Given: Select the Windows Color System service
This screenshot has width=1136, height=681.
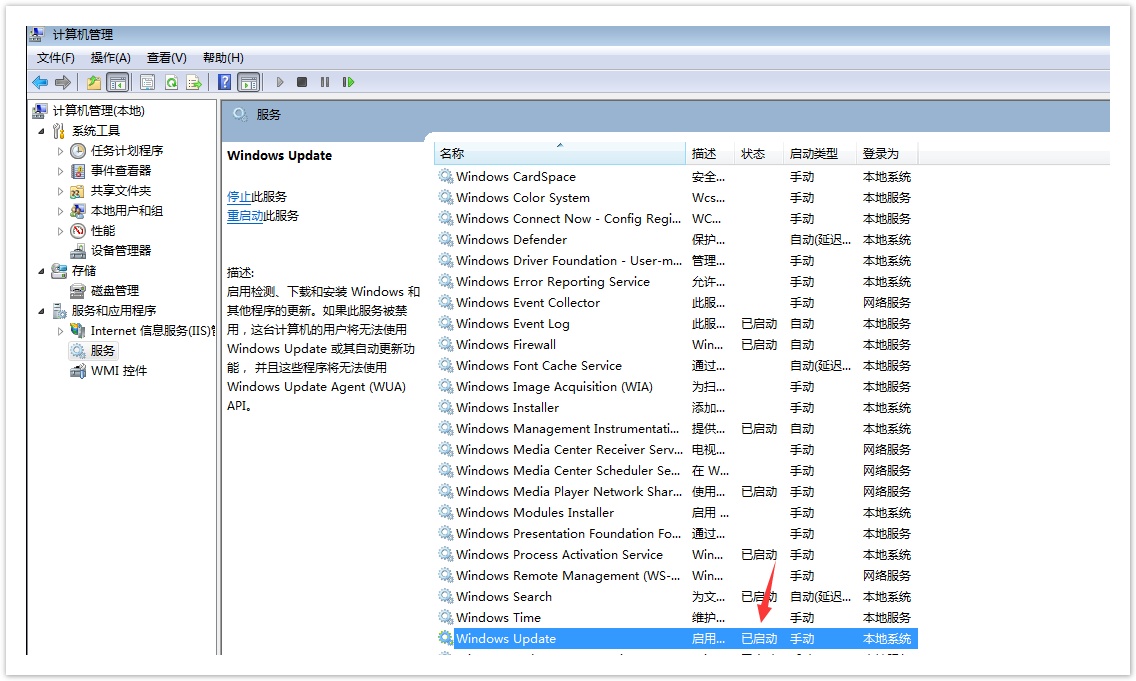Looking at the screenshot, I should [676, 197].
